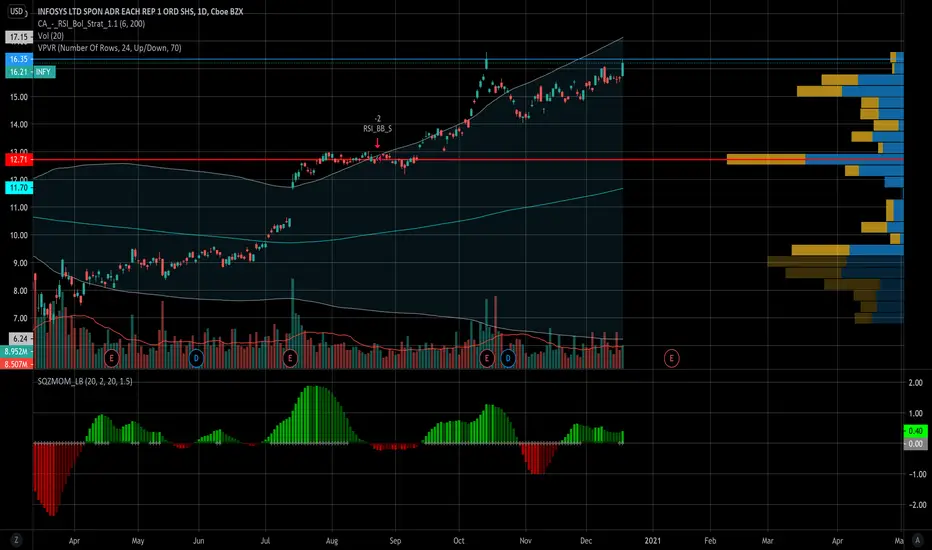Click the largest VPVR bar at 12.71
Image resolution: width=932 pixels, height=550 pixels.
click(815, 159)
